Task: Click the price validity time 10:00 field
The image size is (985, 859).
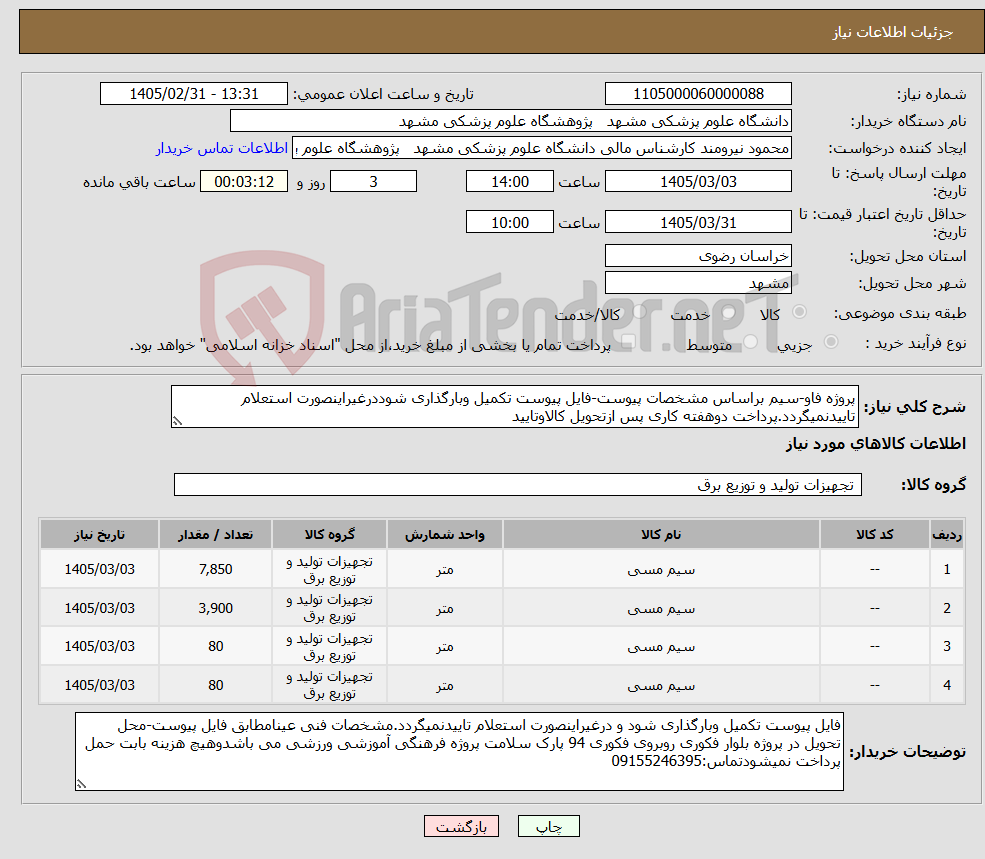Action: point(509,222)
